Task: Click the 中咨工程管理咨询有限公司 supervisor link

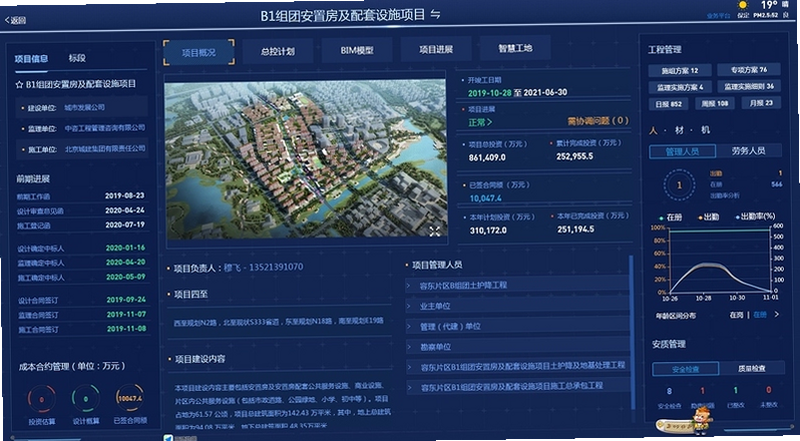Action: point(105,128)
